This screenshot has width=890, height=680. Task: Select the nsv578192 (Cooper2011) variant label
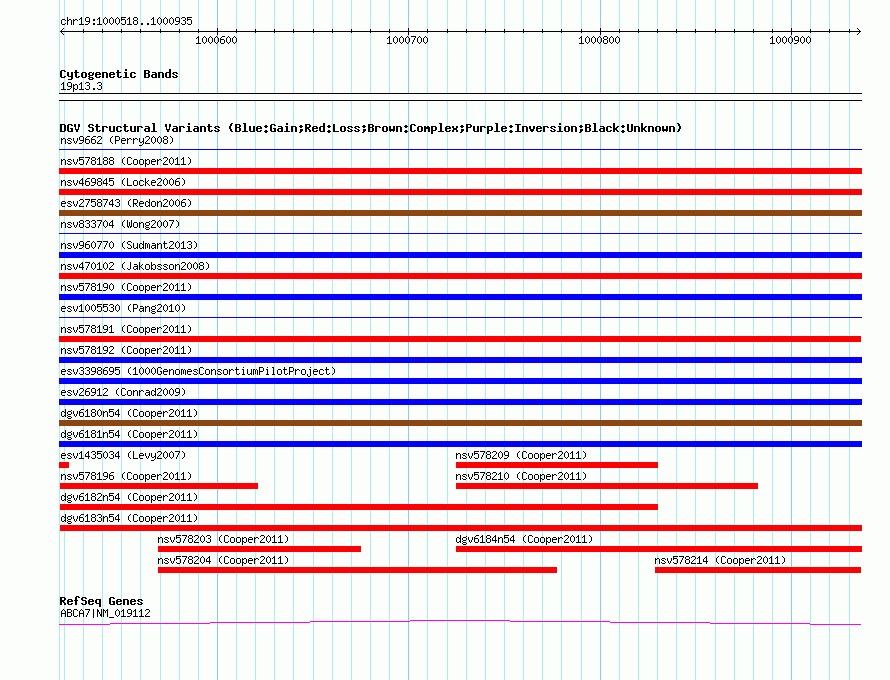tap(126, 350)
